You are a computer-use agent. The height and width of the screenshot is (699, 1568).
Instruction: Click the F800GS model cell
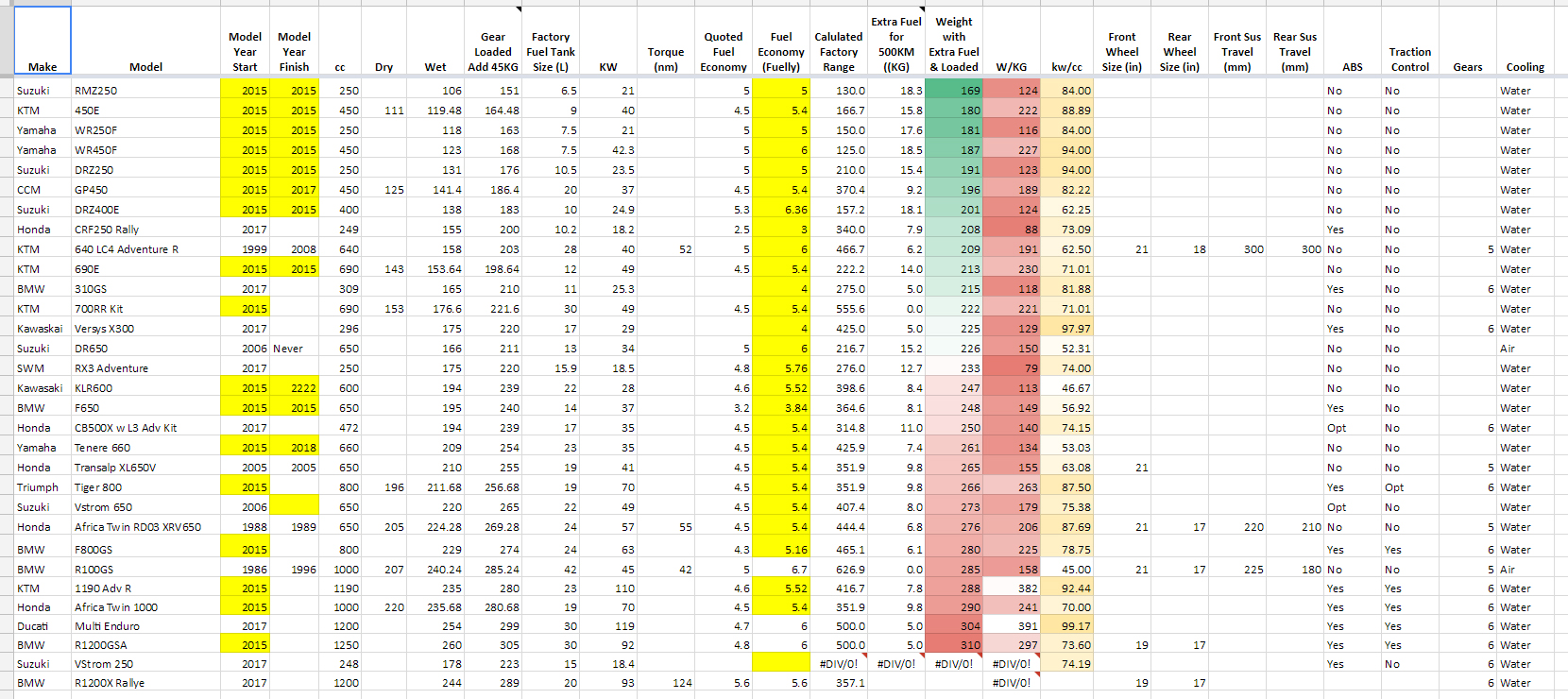[x=145, y=549]
